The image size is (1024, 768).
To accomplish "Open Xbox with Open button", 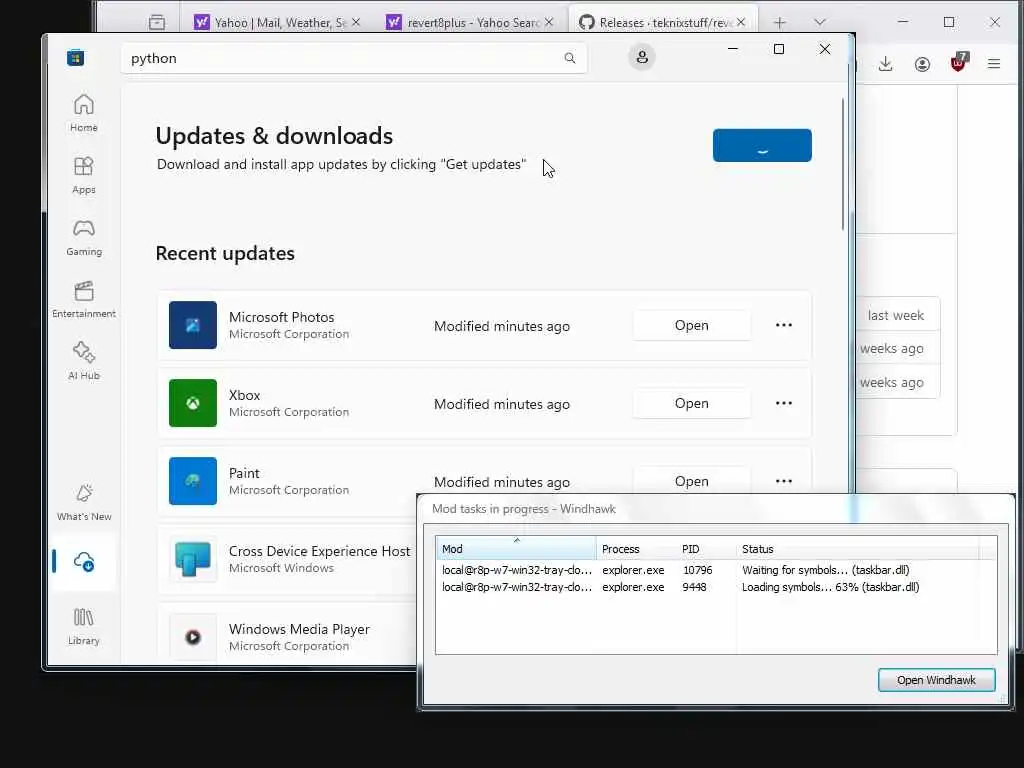I will 692,403.
